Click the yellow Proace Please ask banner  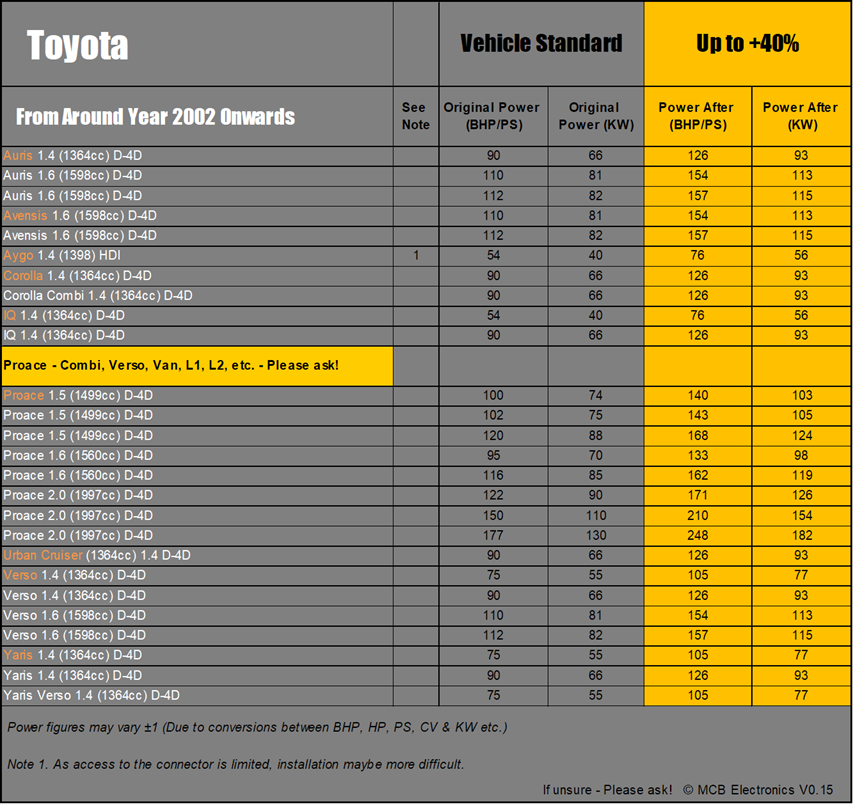(x=197, y=366)
